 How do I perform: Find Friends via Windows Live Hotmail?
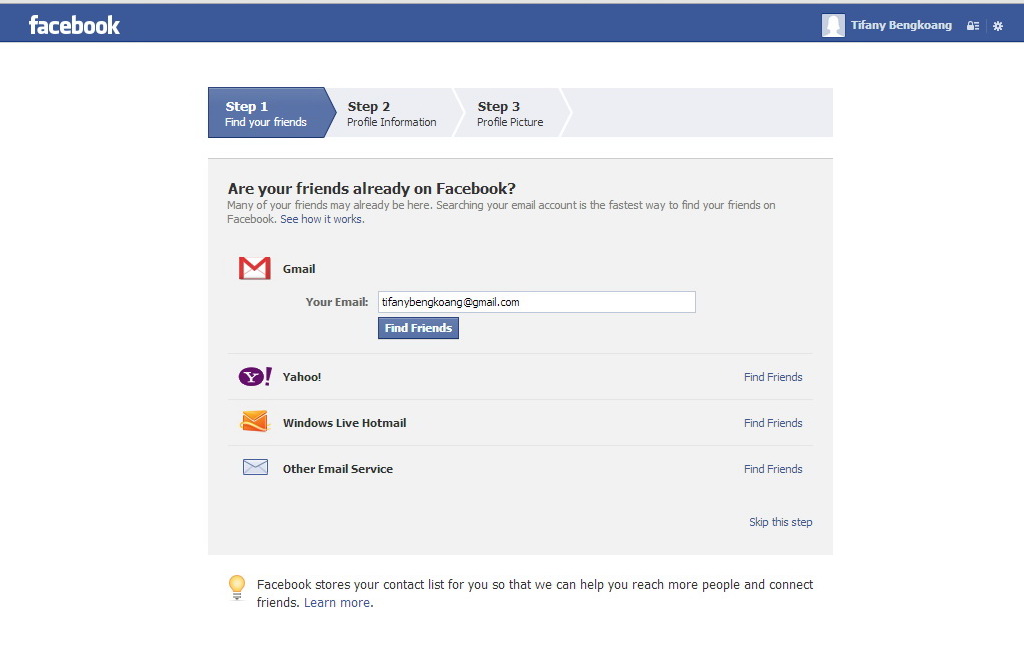click(773, 423)
